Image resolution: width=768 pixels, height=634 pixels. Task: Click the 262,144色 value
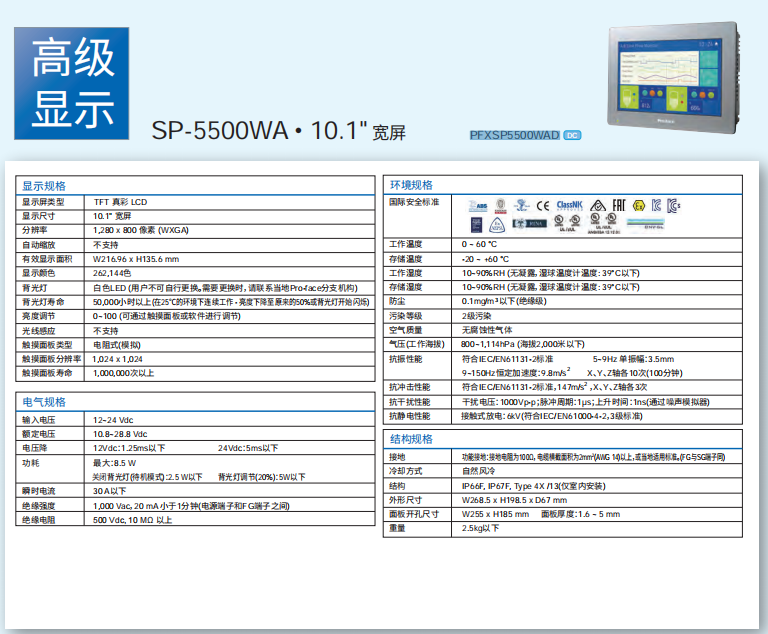(112, 273)
